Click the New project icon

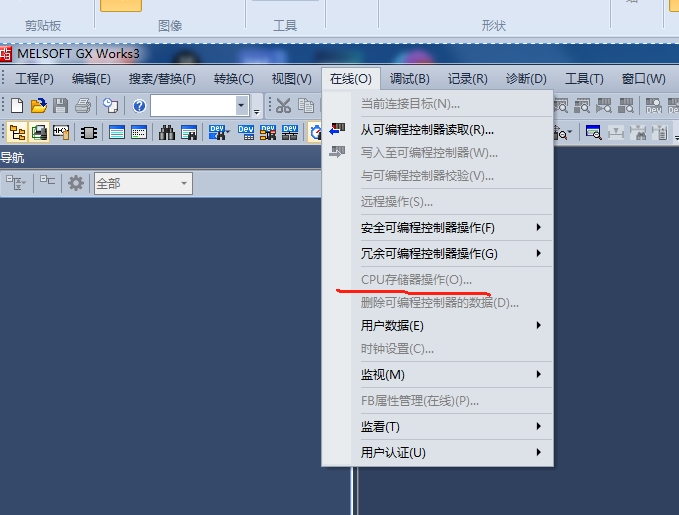click(x=17, y=105)
